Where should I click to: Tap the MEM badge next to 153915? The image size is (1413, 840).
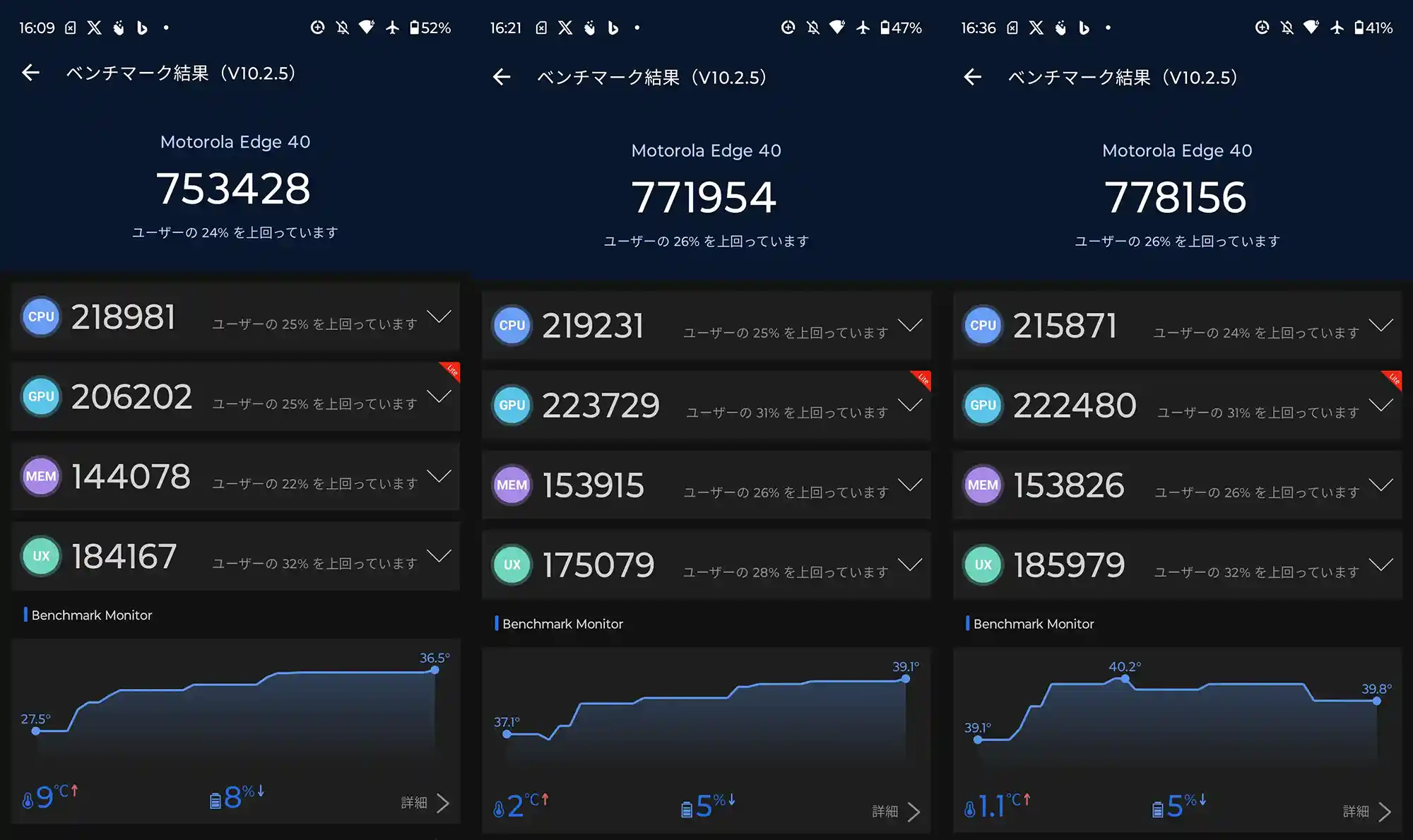click(x=512, y=485)
